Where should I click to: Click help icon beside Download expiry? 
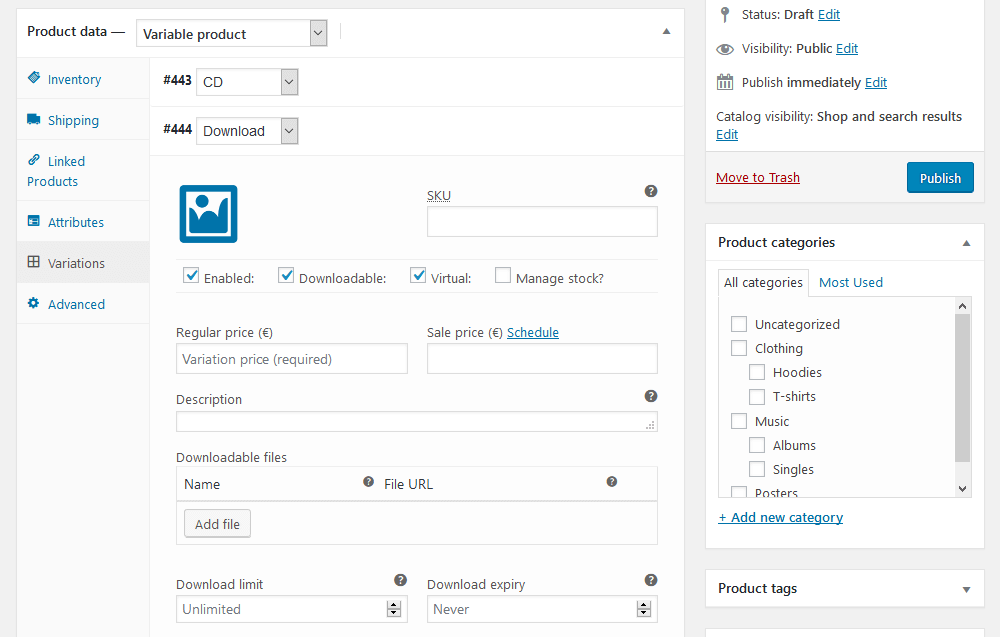[x=651, y=580]
